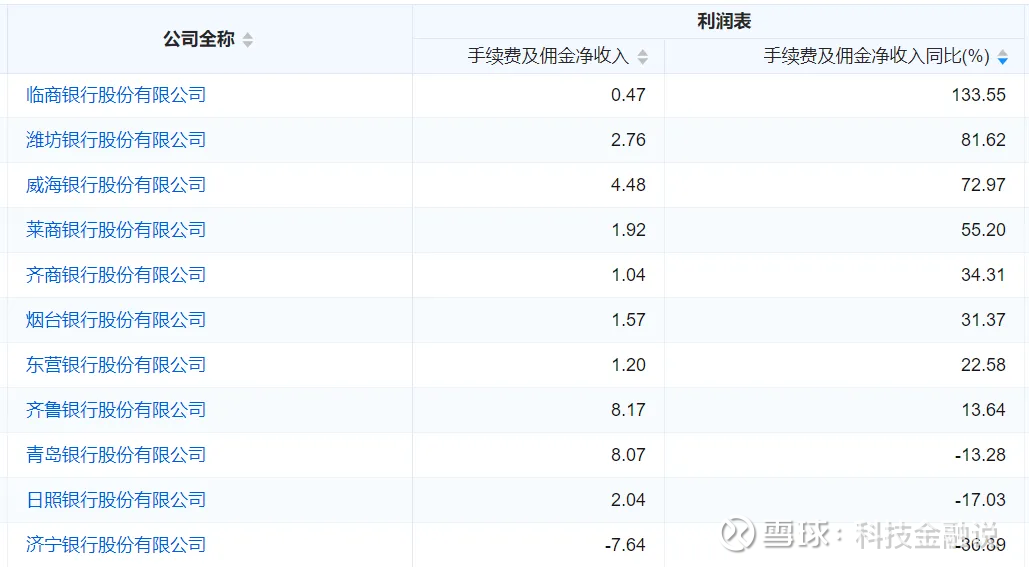Screen dimensions: 1029x567
Task: Sort by 手续费及佣金净收入 sort arrows
Action: coord(642,57)
